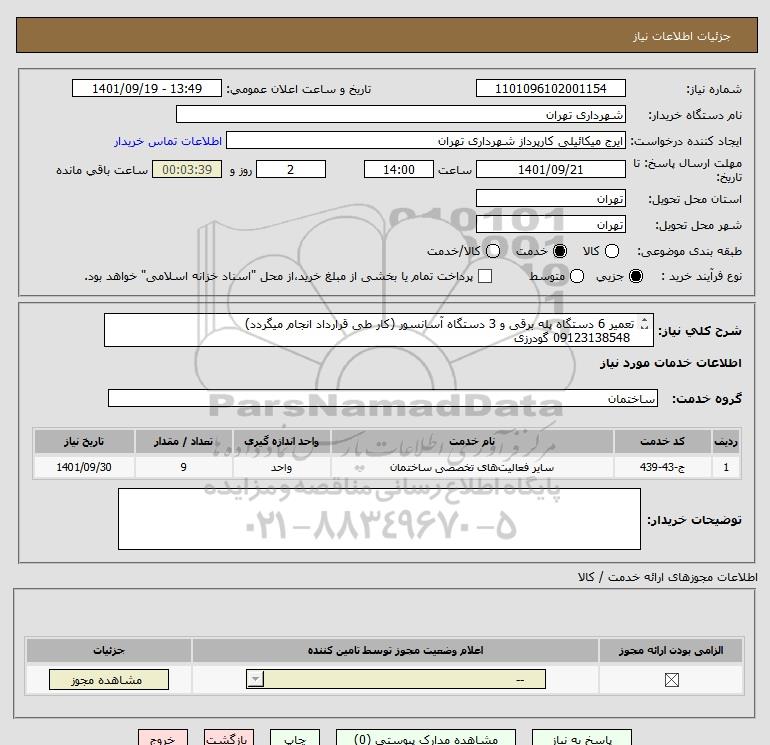Click the توضیحات خریدار text area
The height and width of the screenshot is (745, 770).
pos(379,519)
